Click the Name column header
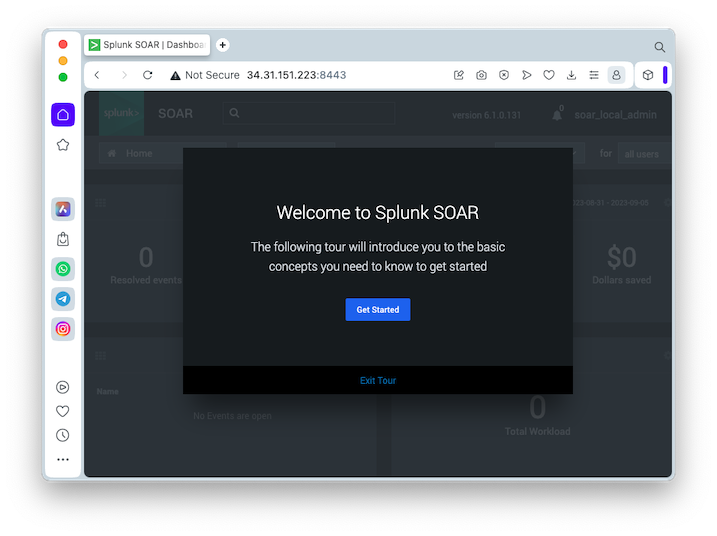Image resolution: width=717 pixels, height=536 pixels. click(x=107, y=391)
